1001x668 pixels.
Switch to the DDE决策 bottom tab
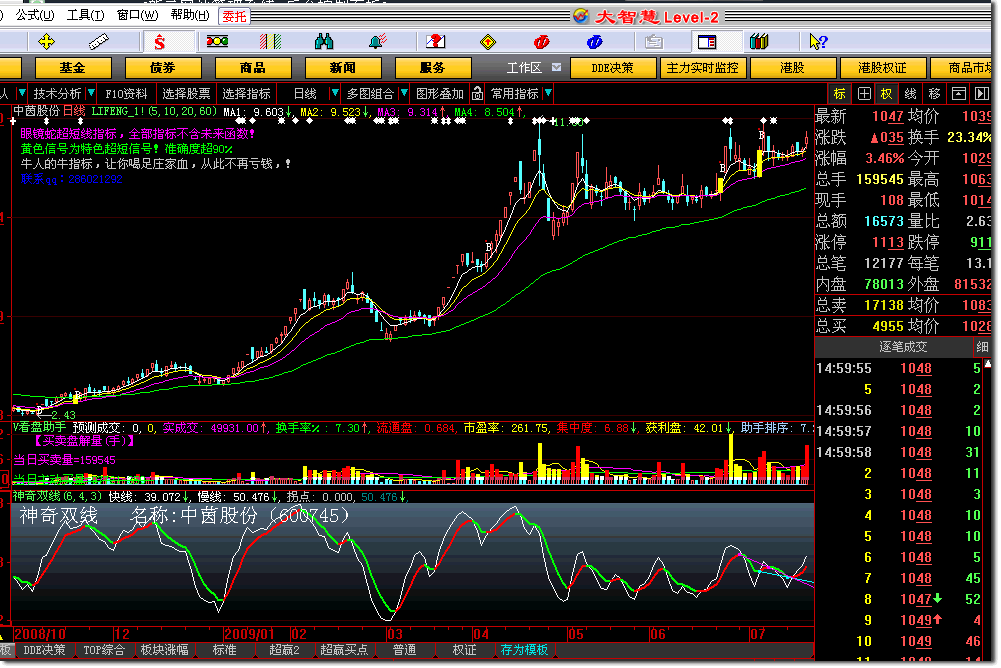(x=44, y=650)
